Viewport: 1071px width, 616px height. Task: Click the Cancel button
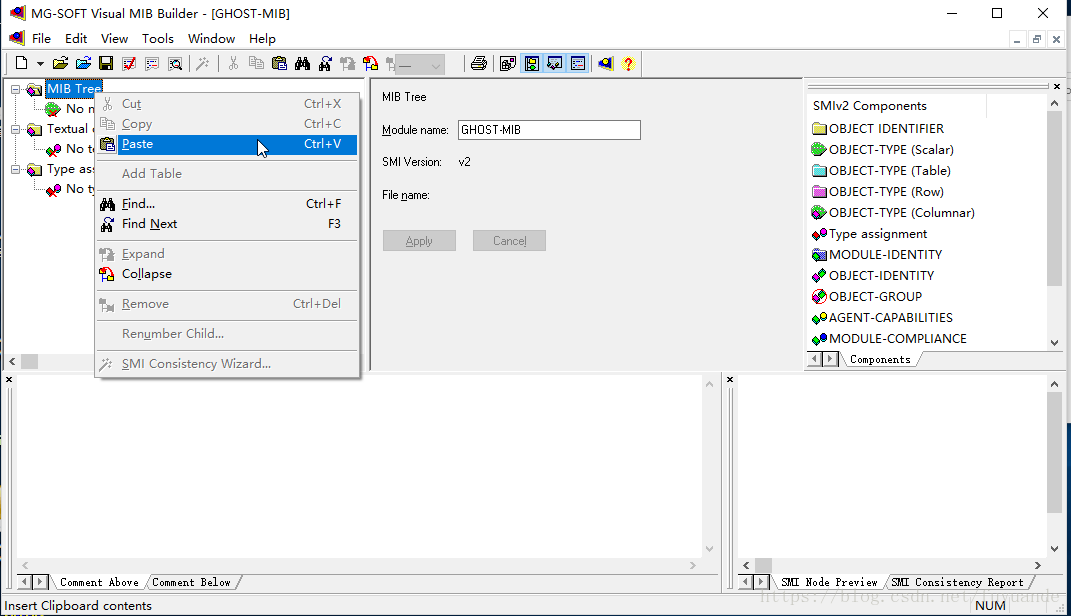[510, 241]
